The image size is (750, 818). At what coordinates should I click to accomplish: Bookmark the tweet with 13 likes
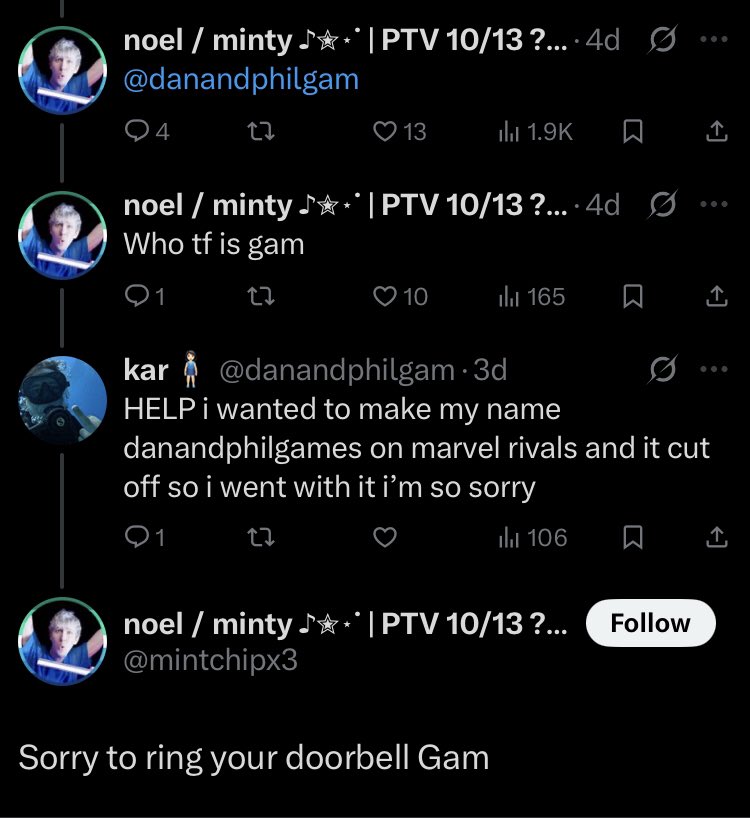pyautogui.click(x=632, y=132)
